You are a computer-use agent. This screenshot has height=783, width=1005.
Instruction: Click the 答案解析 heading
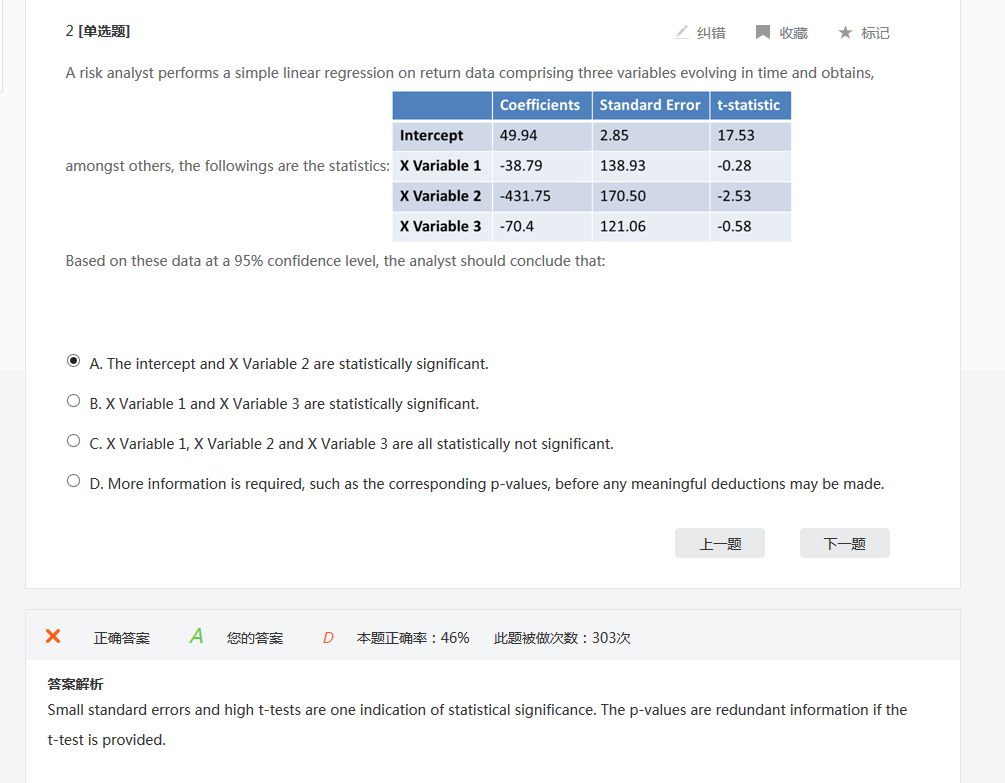(75, 684)
